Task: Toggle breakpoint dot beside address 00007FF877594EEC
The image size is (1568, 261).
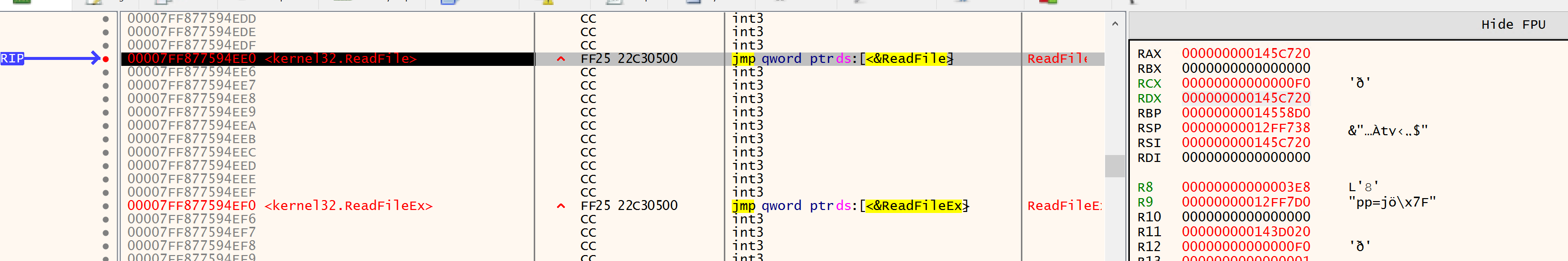Action: click(x=106, y=153)
